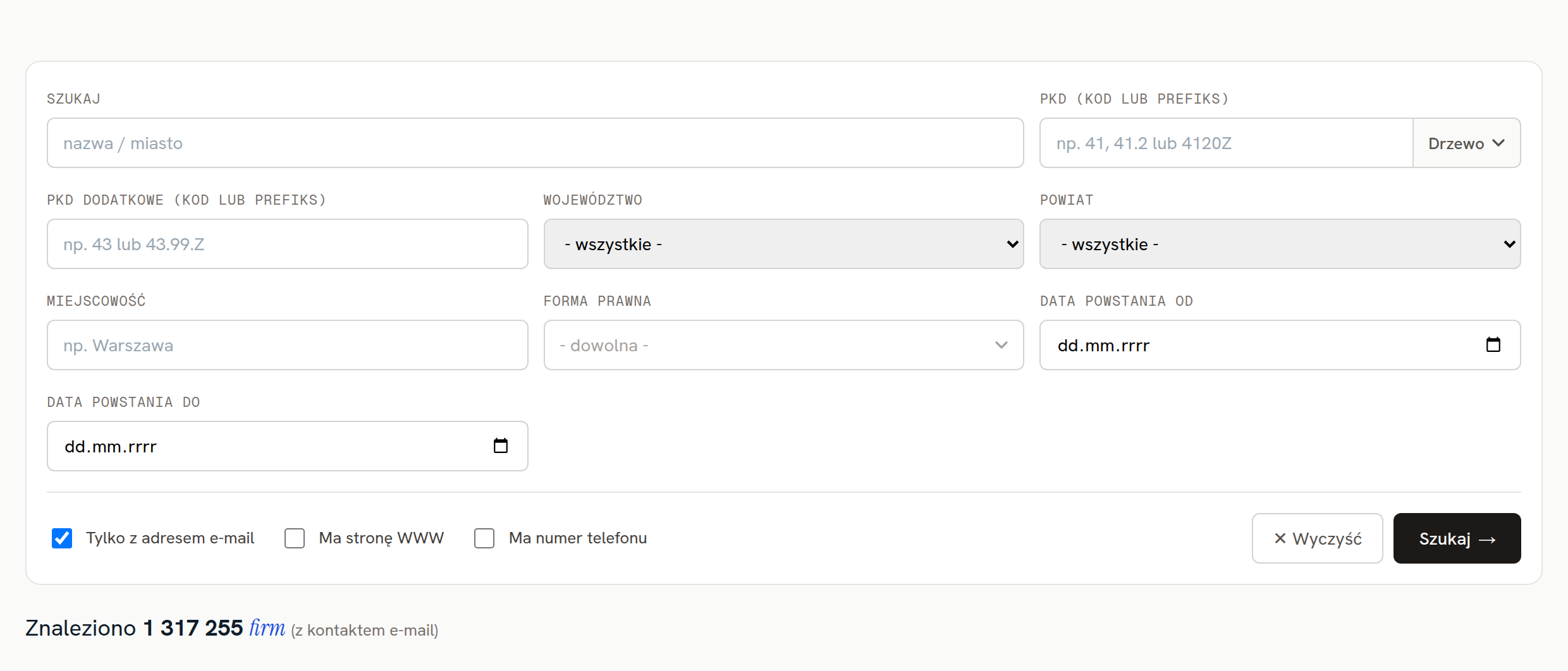Open the Forma prawna dropdown
Screen dimensions: 1568x671
(x=783, y=345)
